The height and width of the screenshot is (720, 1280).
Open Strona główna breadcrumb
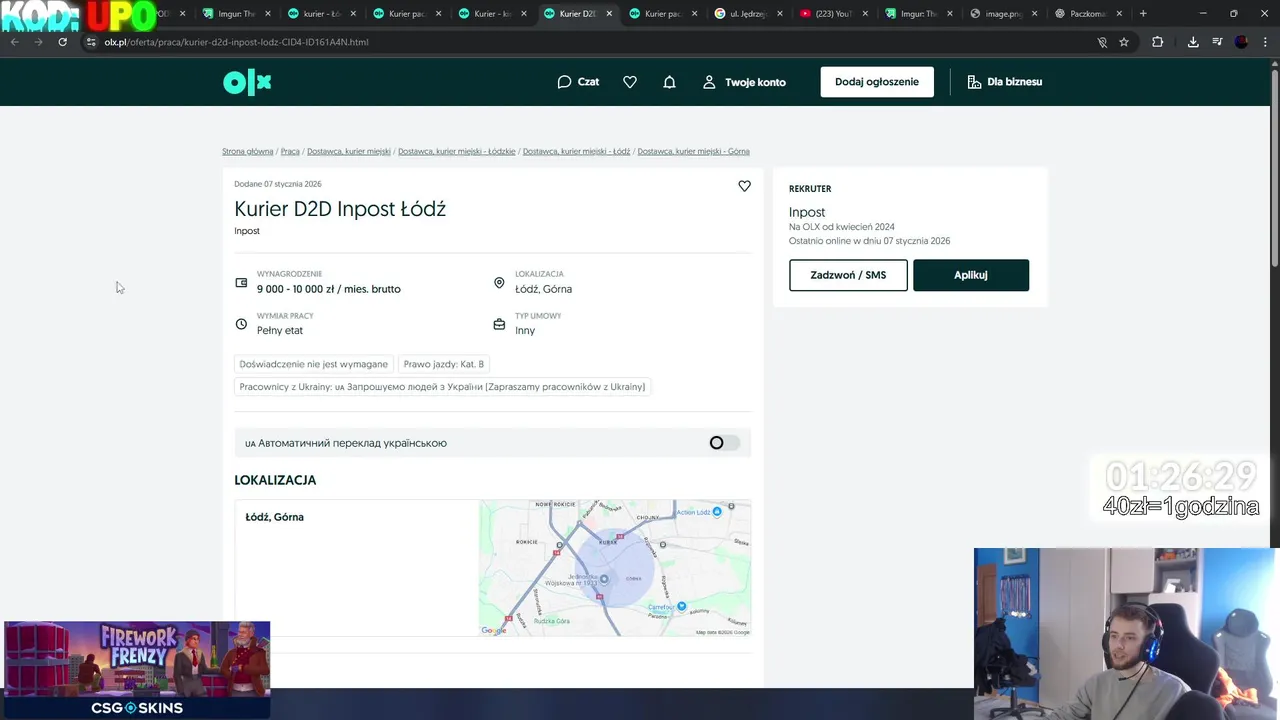247,152
